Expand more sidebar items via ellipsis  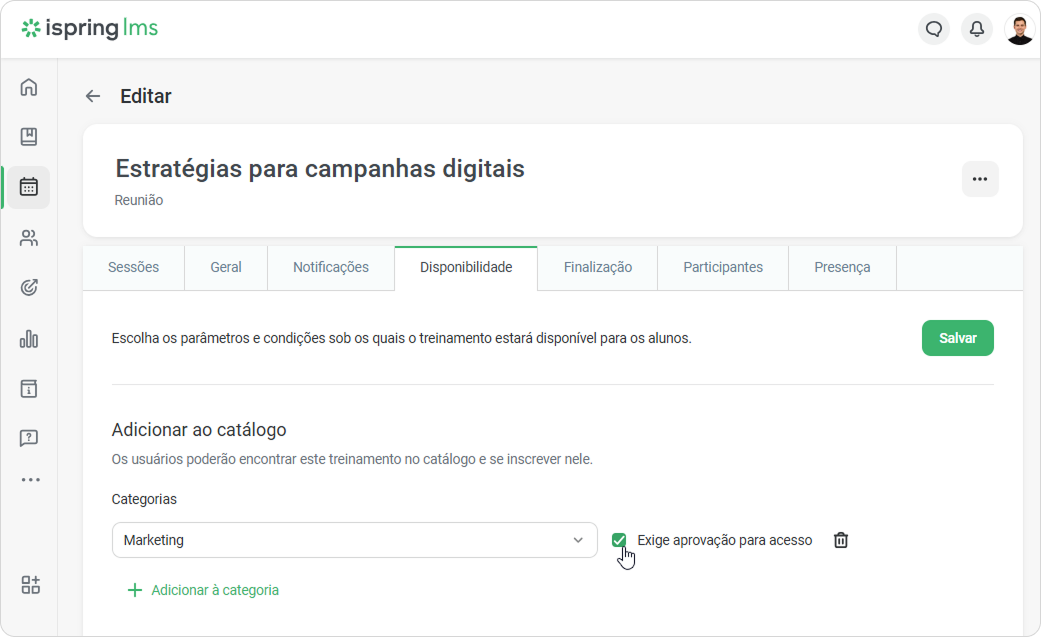point(31,480)
